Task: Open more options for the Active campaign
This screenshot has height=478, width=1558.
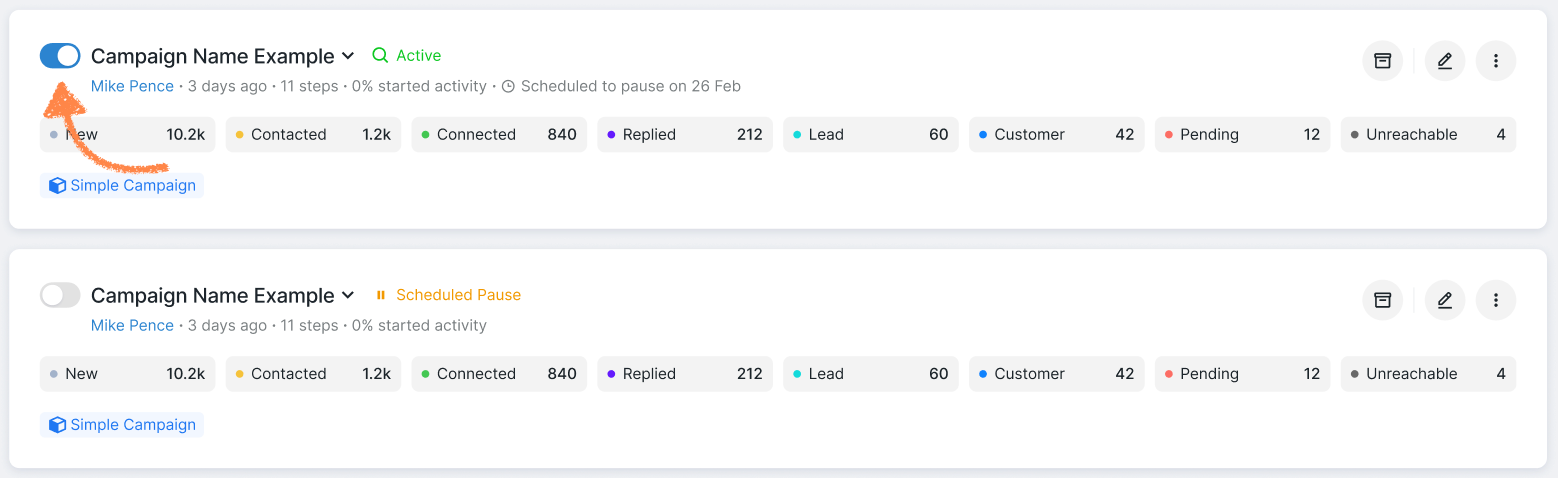Action: [x=1495, y=61]
